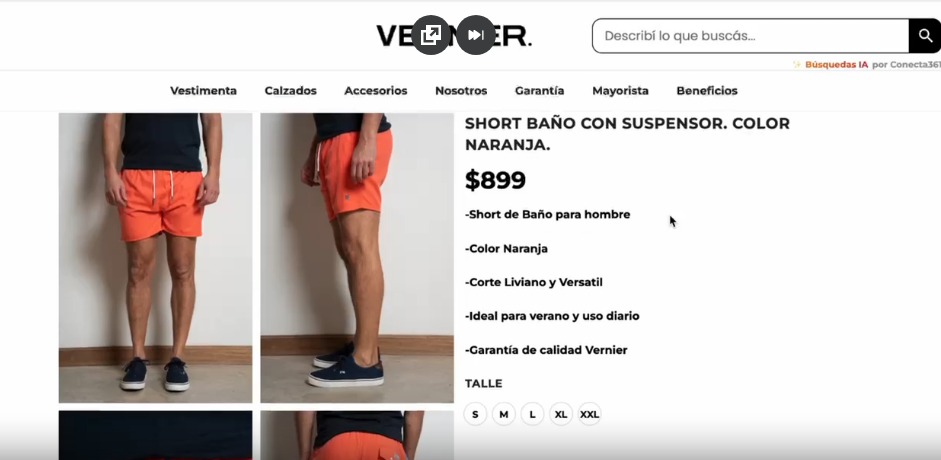Open the Calzados menu

pyautogui.click(x=290, y=91)
